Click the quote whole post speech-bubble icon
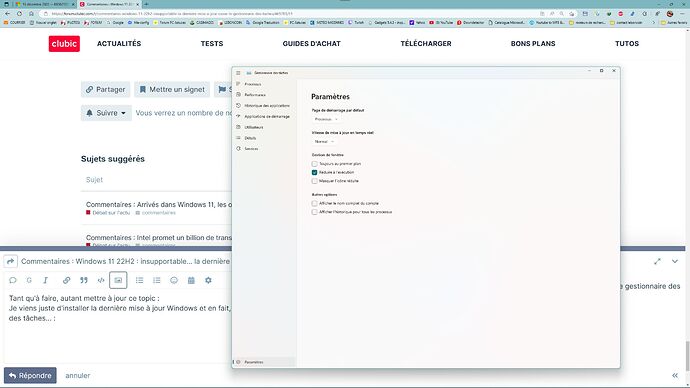The image size is (690, 388). pyautogui.click(x=13, y=280)
